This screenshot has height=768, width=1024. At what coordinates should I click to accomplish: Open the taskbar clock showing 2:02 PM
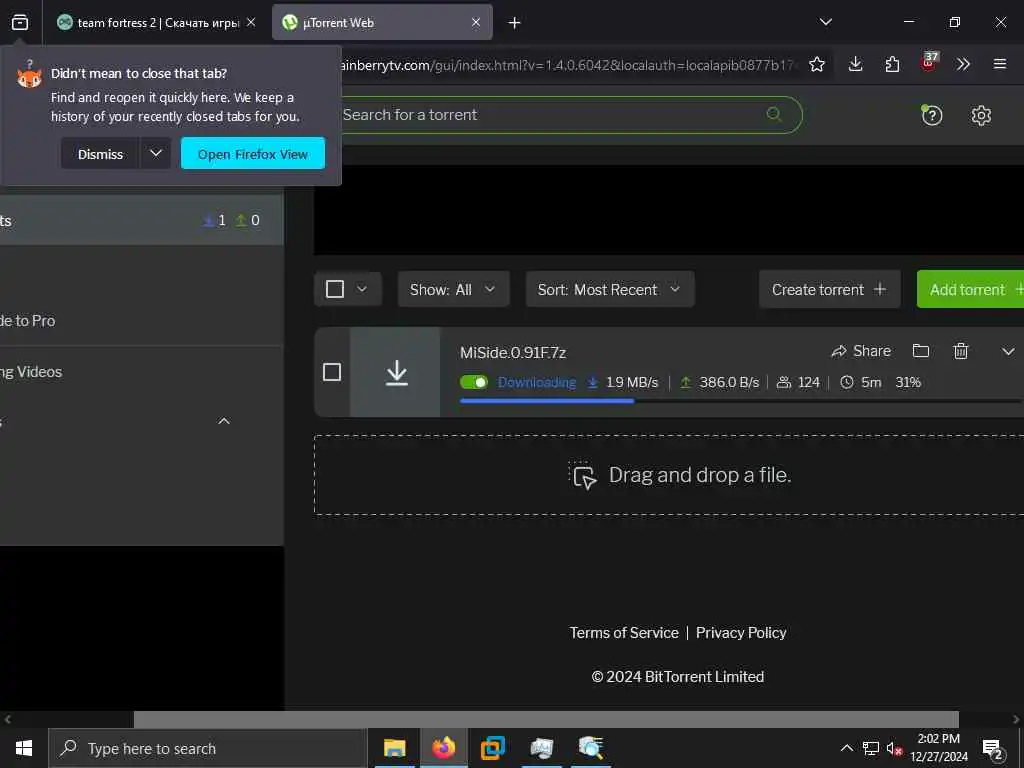pyautogui.click(x=939, y=748)
